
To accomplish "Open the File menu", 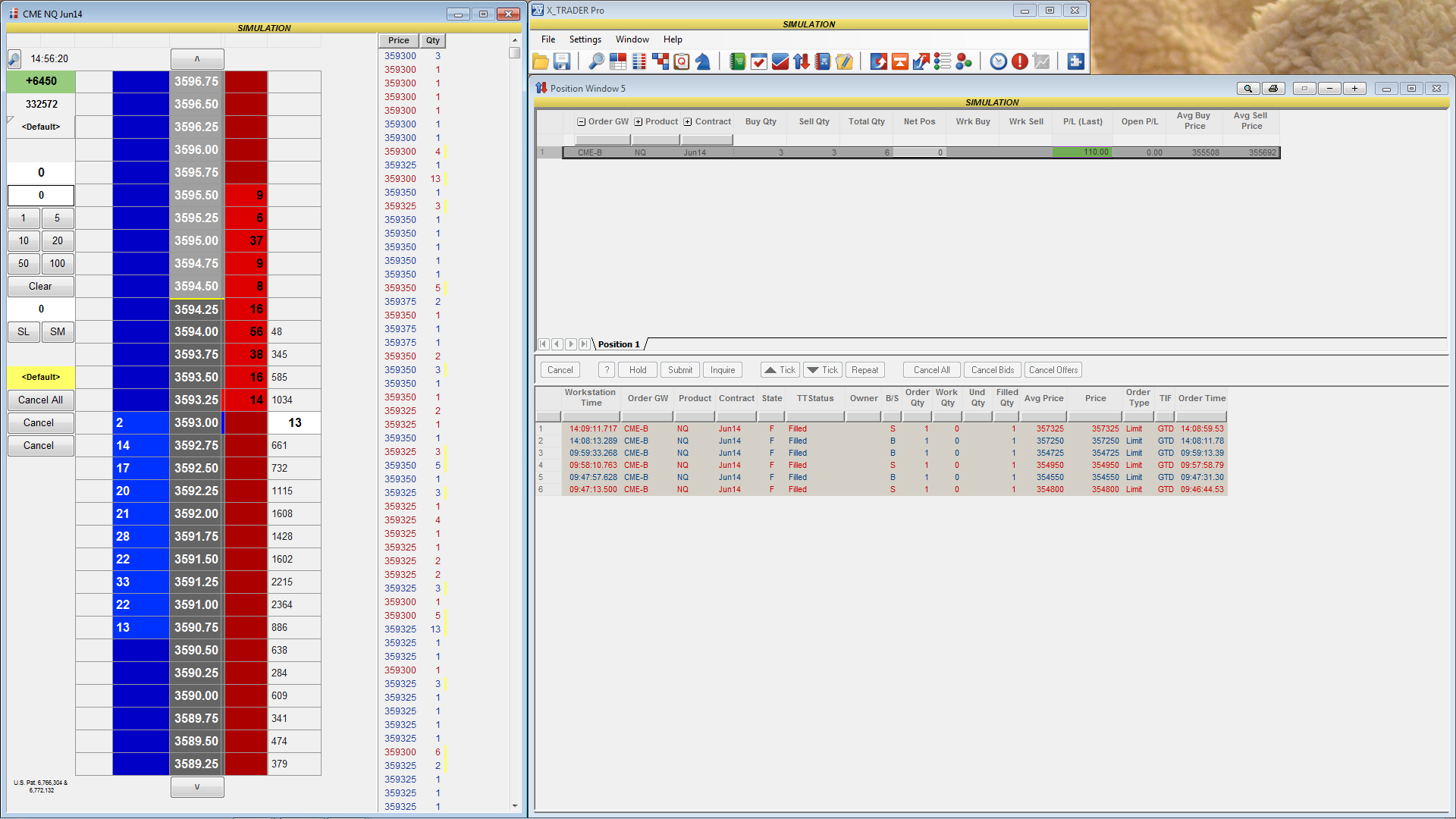I will coord(548,39).
